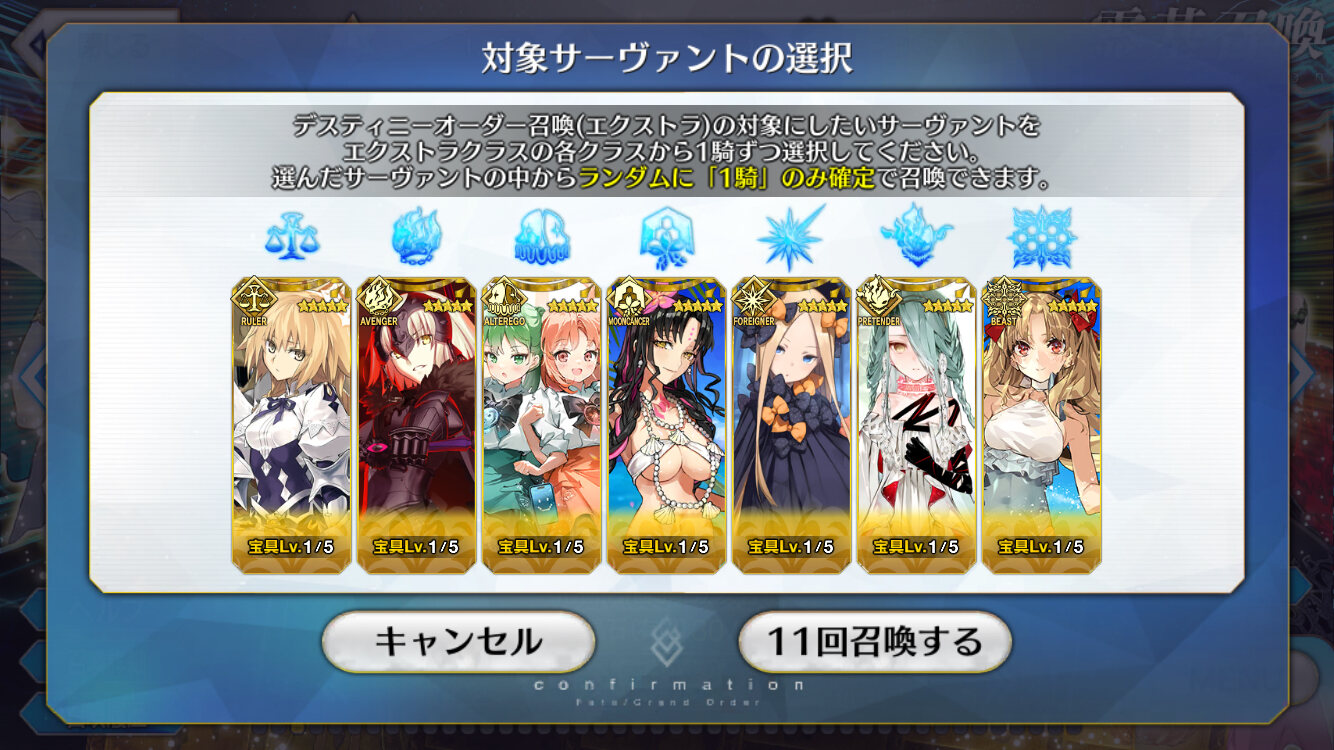Select the BEAST servant card

tap(1041, 425)
